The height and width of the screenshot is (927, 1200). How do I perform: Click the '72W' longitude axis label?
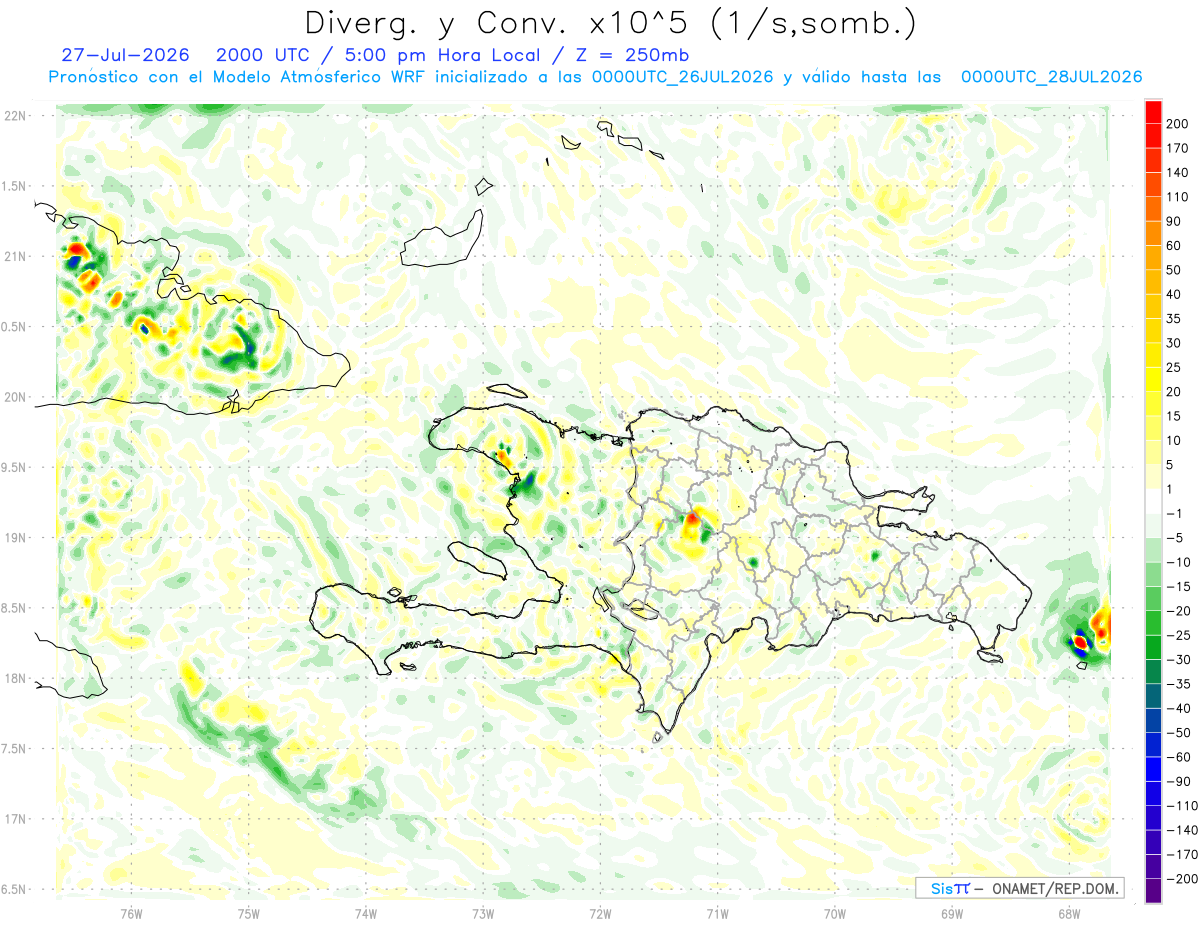(600, 913)
